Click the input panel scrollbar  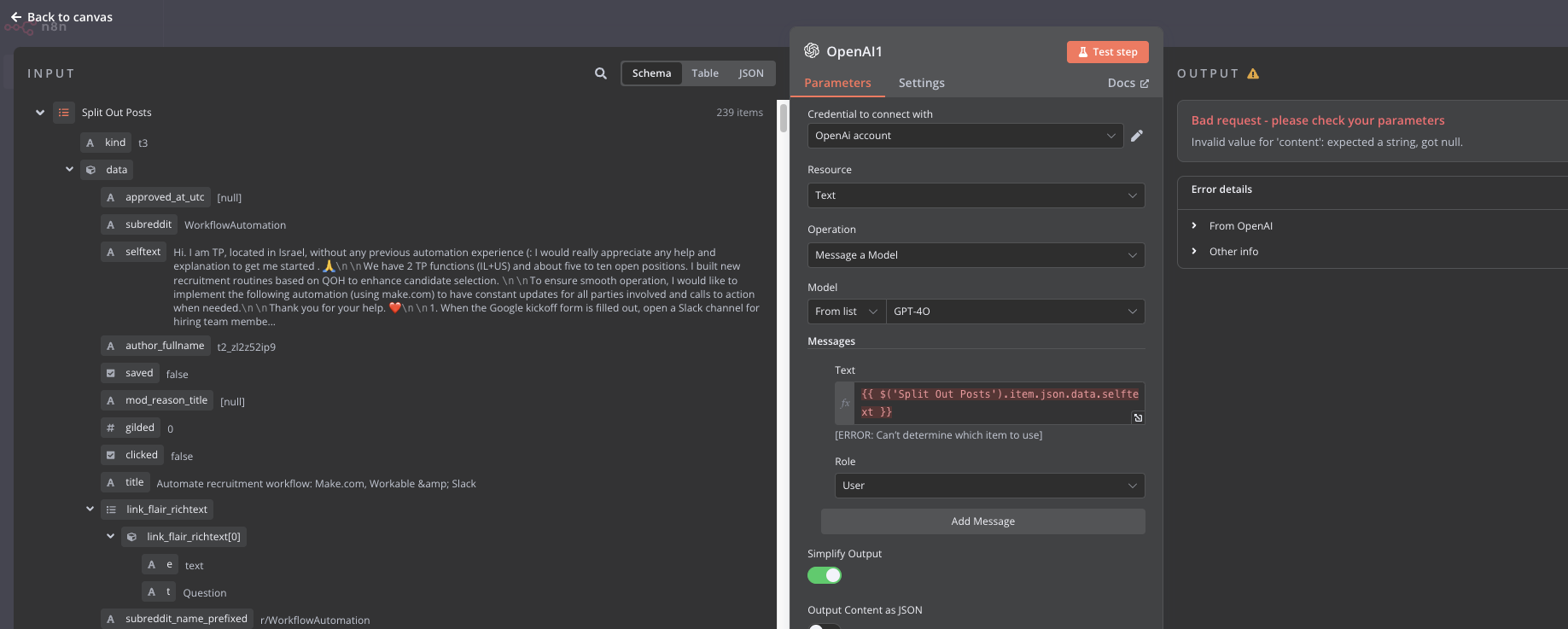click(783, 118)
